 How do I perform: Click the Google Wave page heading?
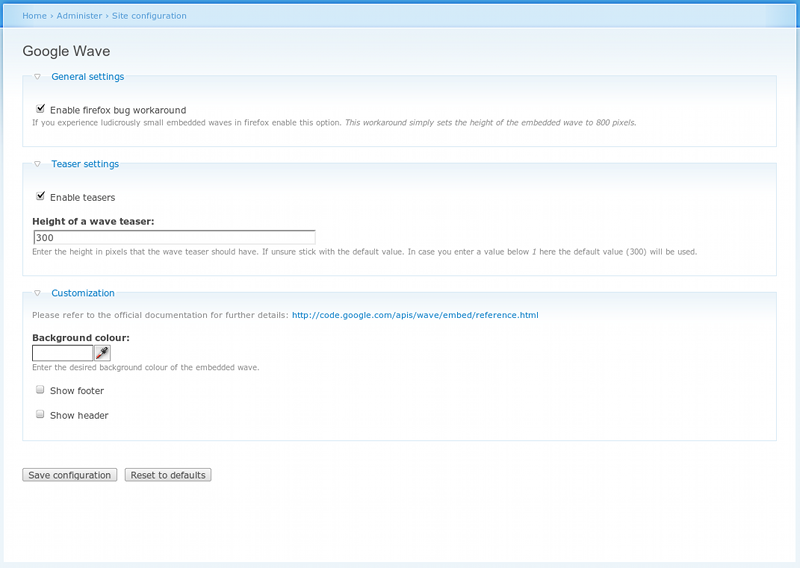pyautogui.click(x=66, y=51)
